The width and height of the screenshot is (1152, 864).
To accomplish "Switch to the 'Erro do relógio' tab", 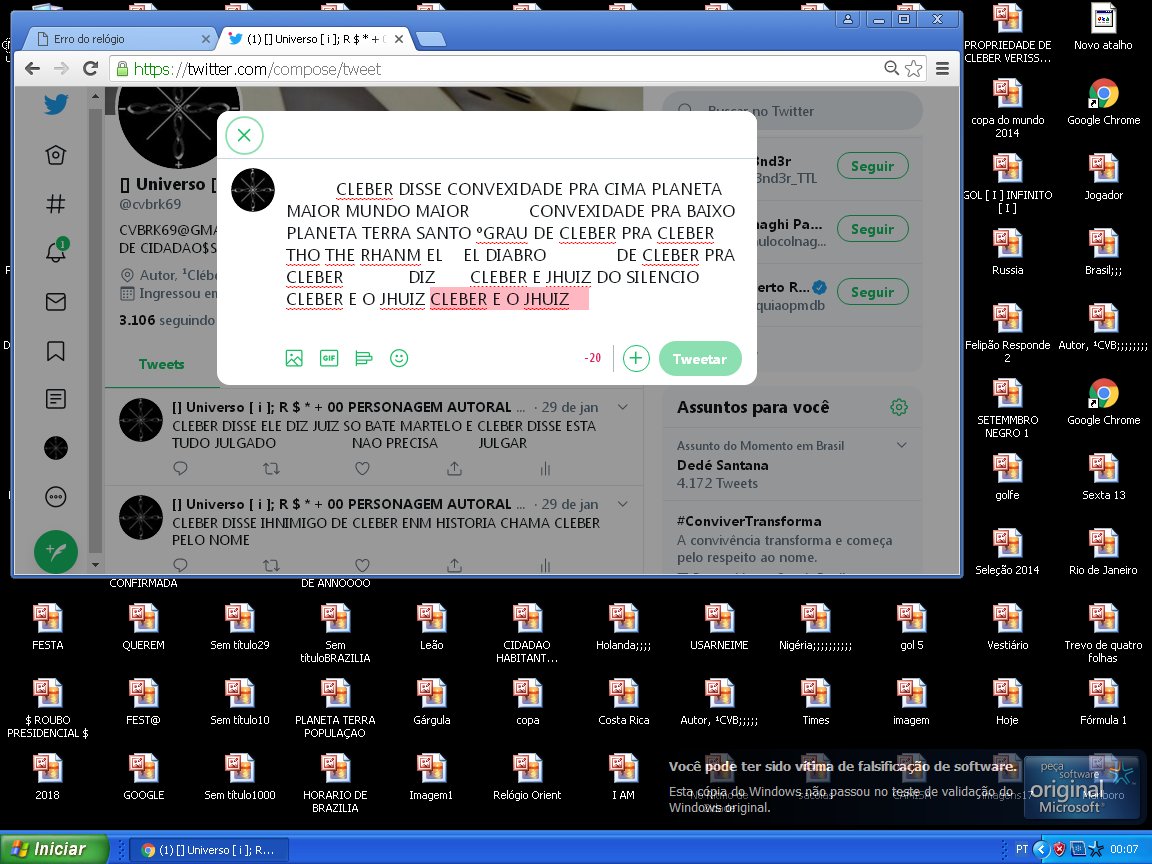I will click(120, 38).
